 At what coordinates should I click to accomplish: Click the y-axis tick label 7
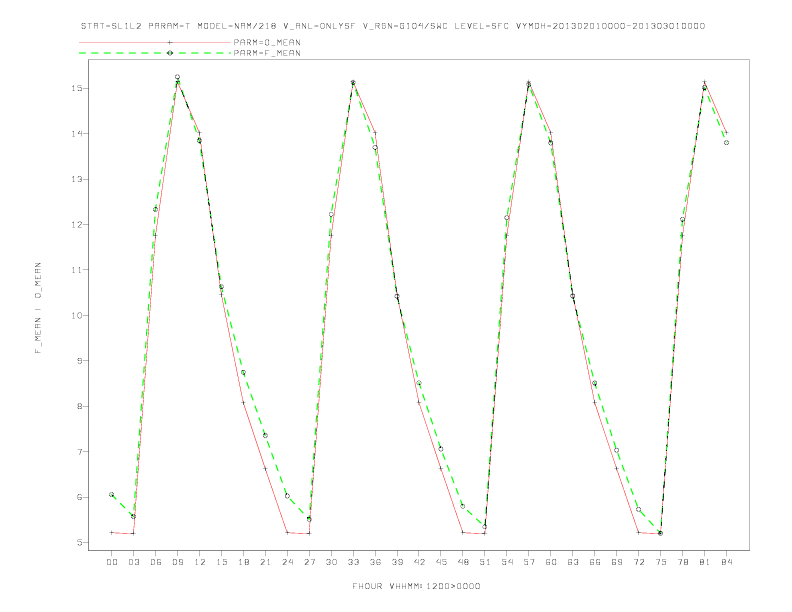click(x=80, y=451)
